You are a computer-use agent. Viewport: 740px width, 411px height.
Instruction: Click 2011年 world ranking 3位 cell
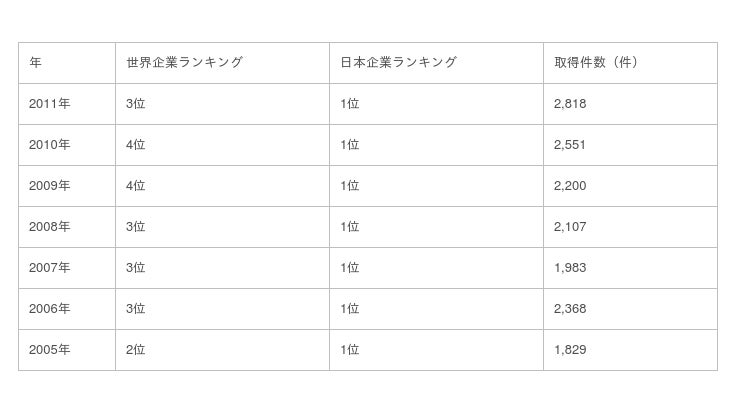[136, 104]
